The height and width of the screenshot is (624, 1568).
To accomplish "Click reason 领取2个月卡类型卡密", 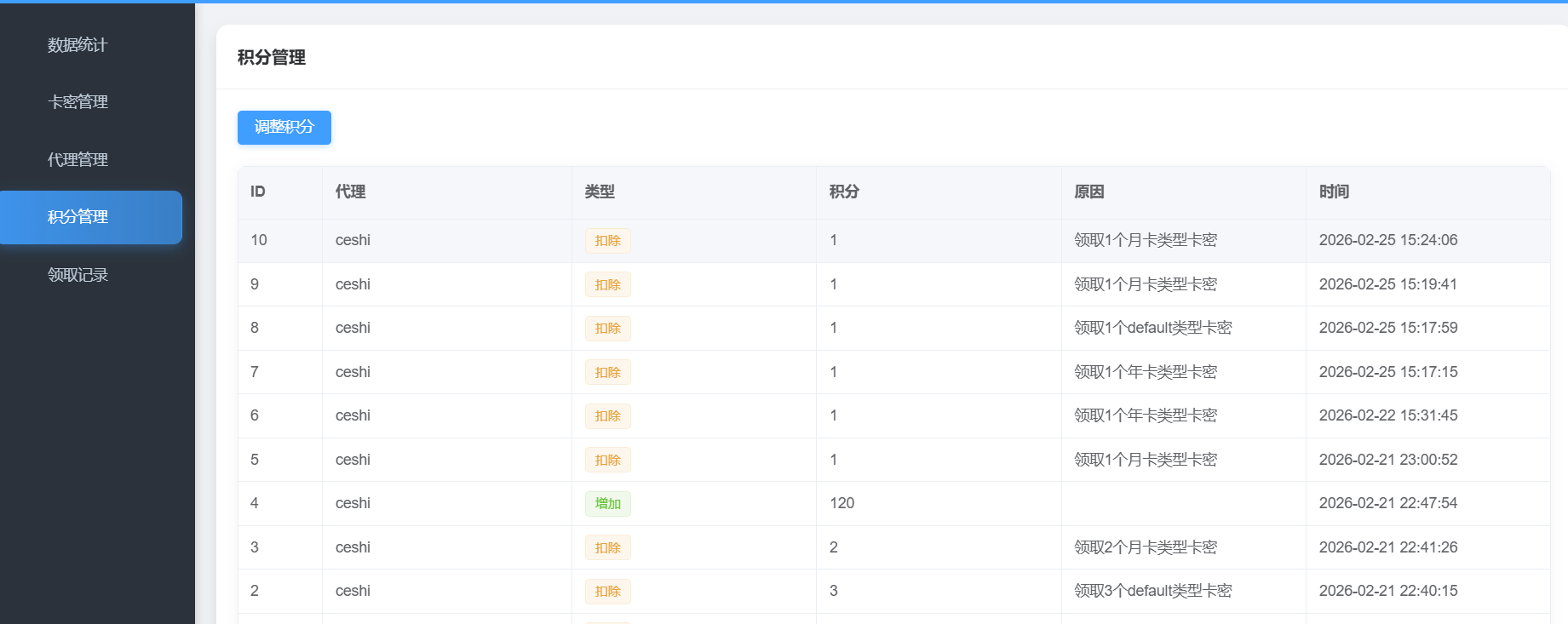I will click(1145, 547).
